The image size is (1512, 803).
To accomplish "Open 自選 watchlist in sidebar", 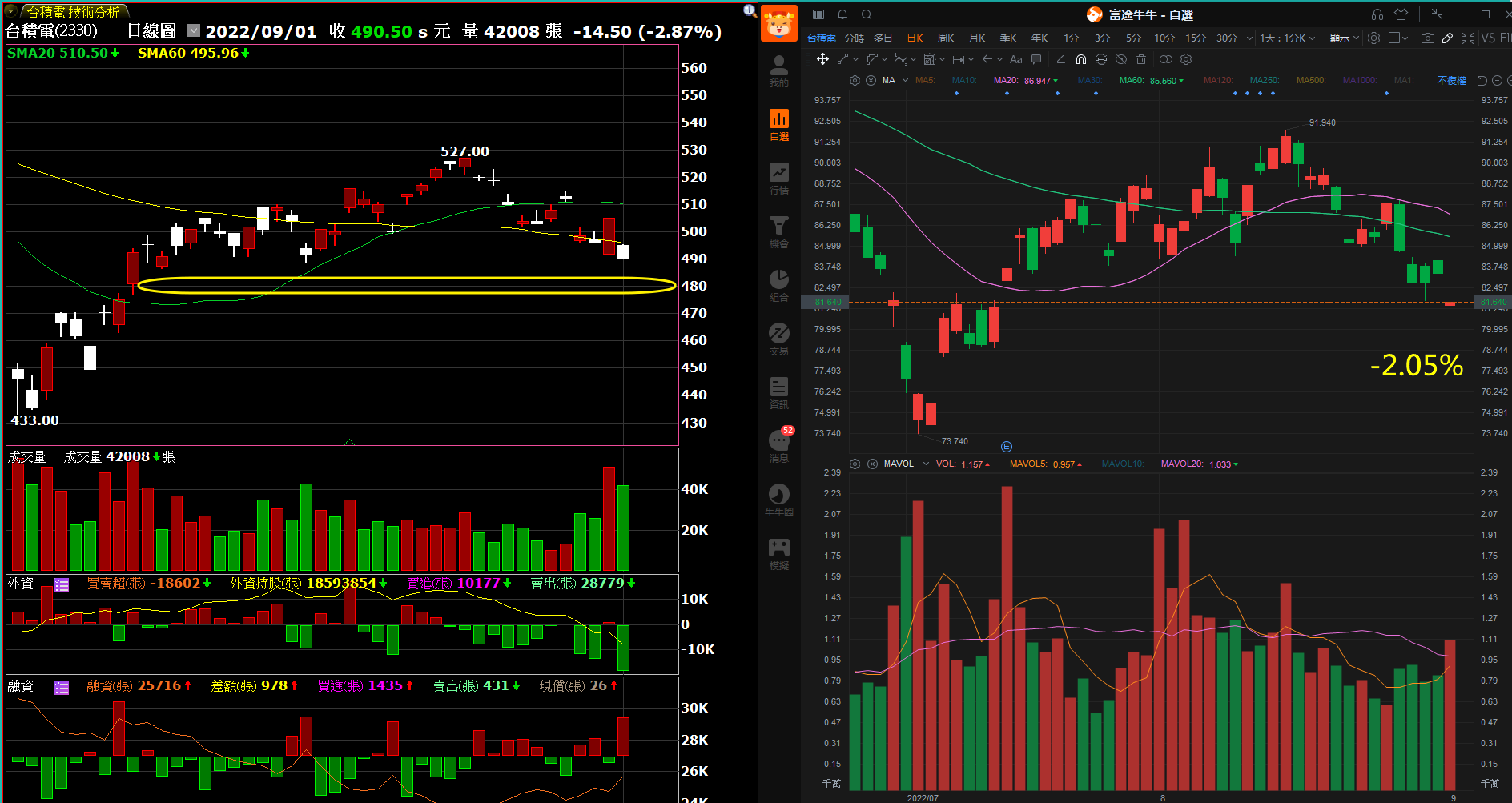I will [779, 125].
